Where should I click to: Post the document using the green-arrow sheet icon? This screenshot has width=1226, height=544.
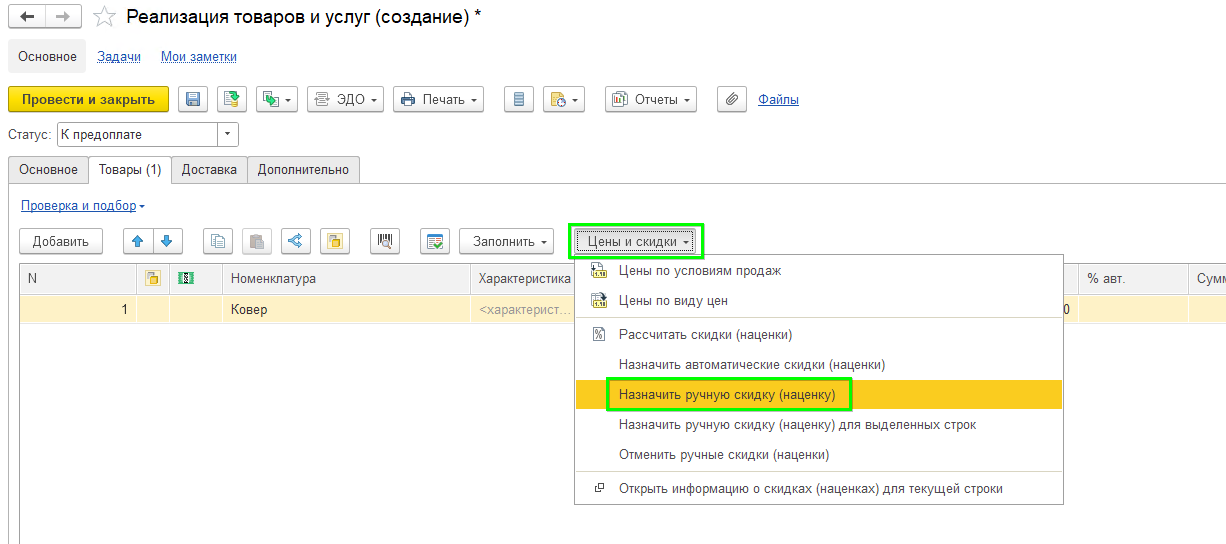point(232,99)
